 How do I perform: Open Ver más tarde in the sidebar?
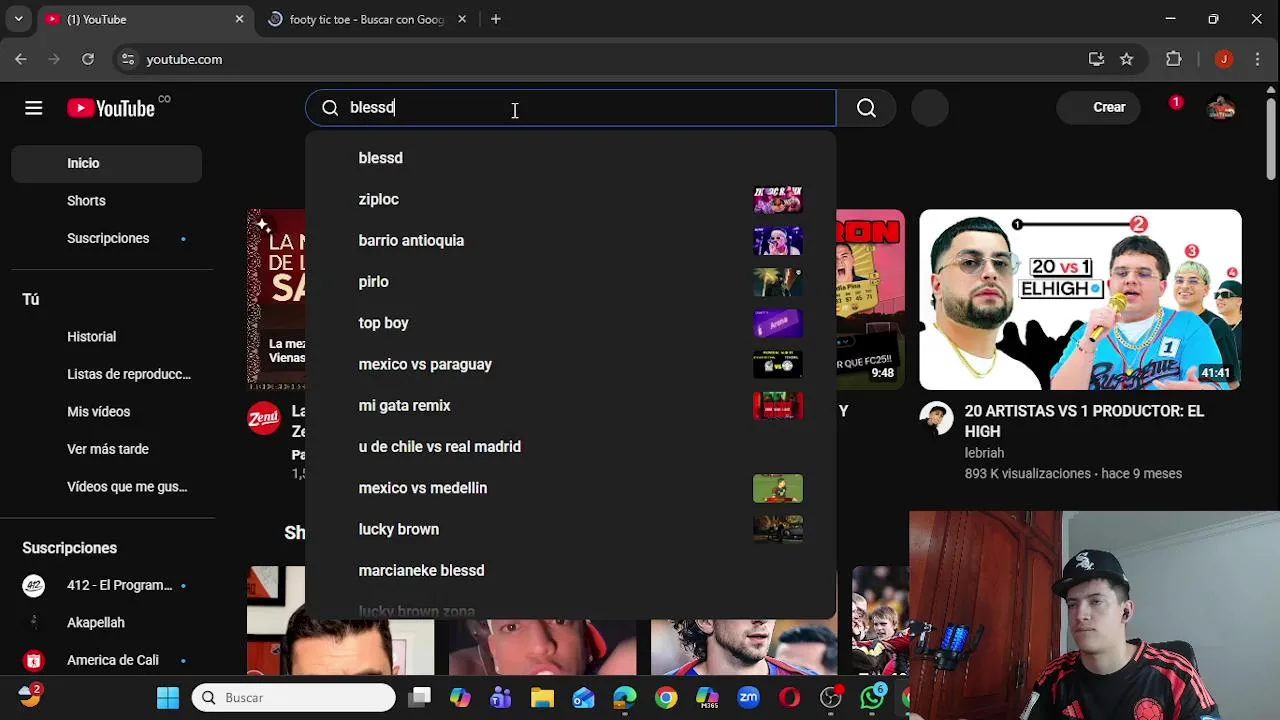coord(107,449)
